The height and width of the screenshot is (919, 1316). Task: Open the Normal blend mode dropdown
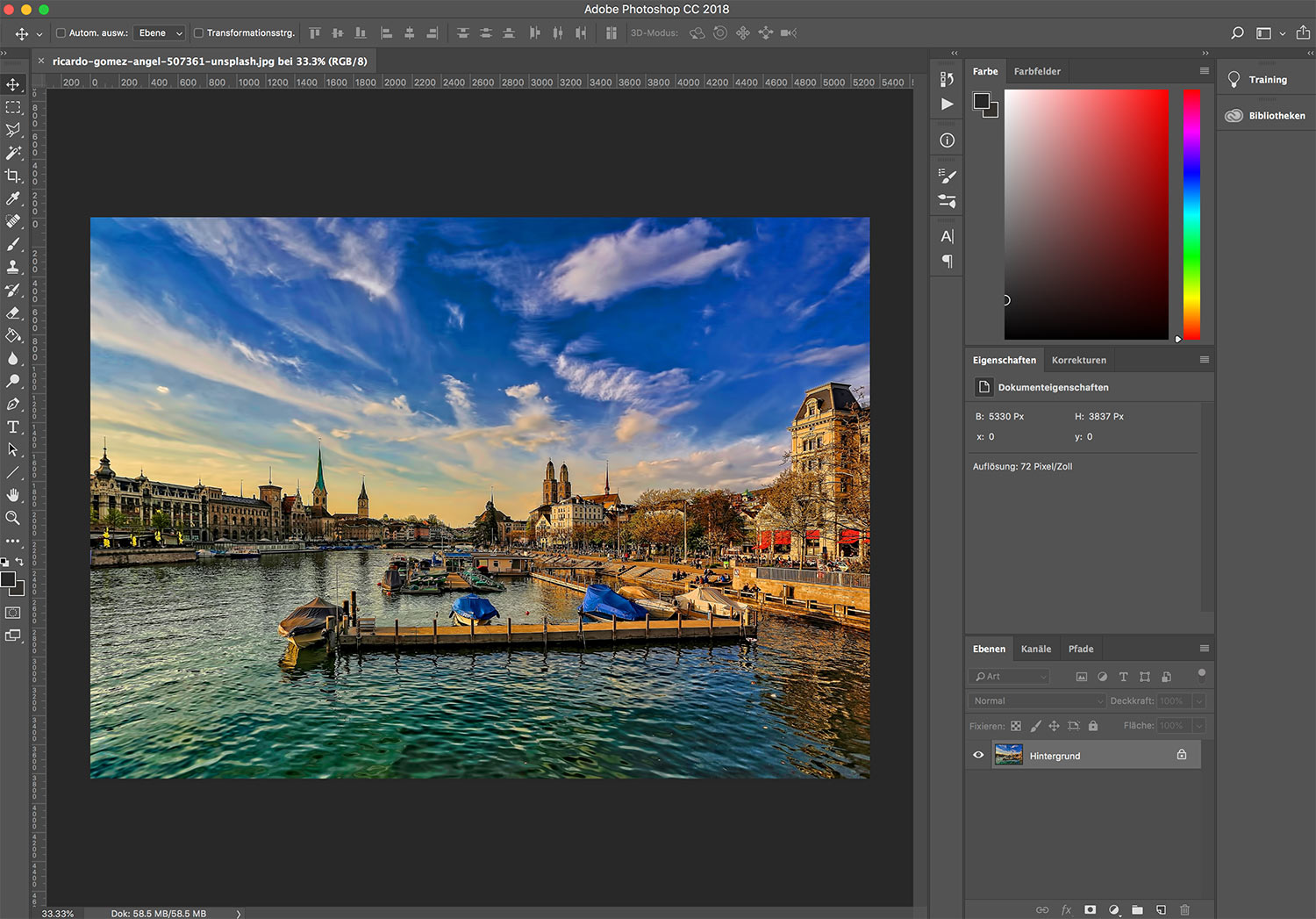[1036, 700]
